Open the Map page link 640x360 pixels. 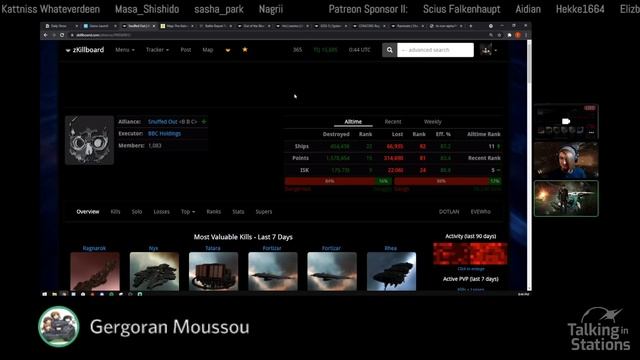click(208, 50)
